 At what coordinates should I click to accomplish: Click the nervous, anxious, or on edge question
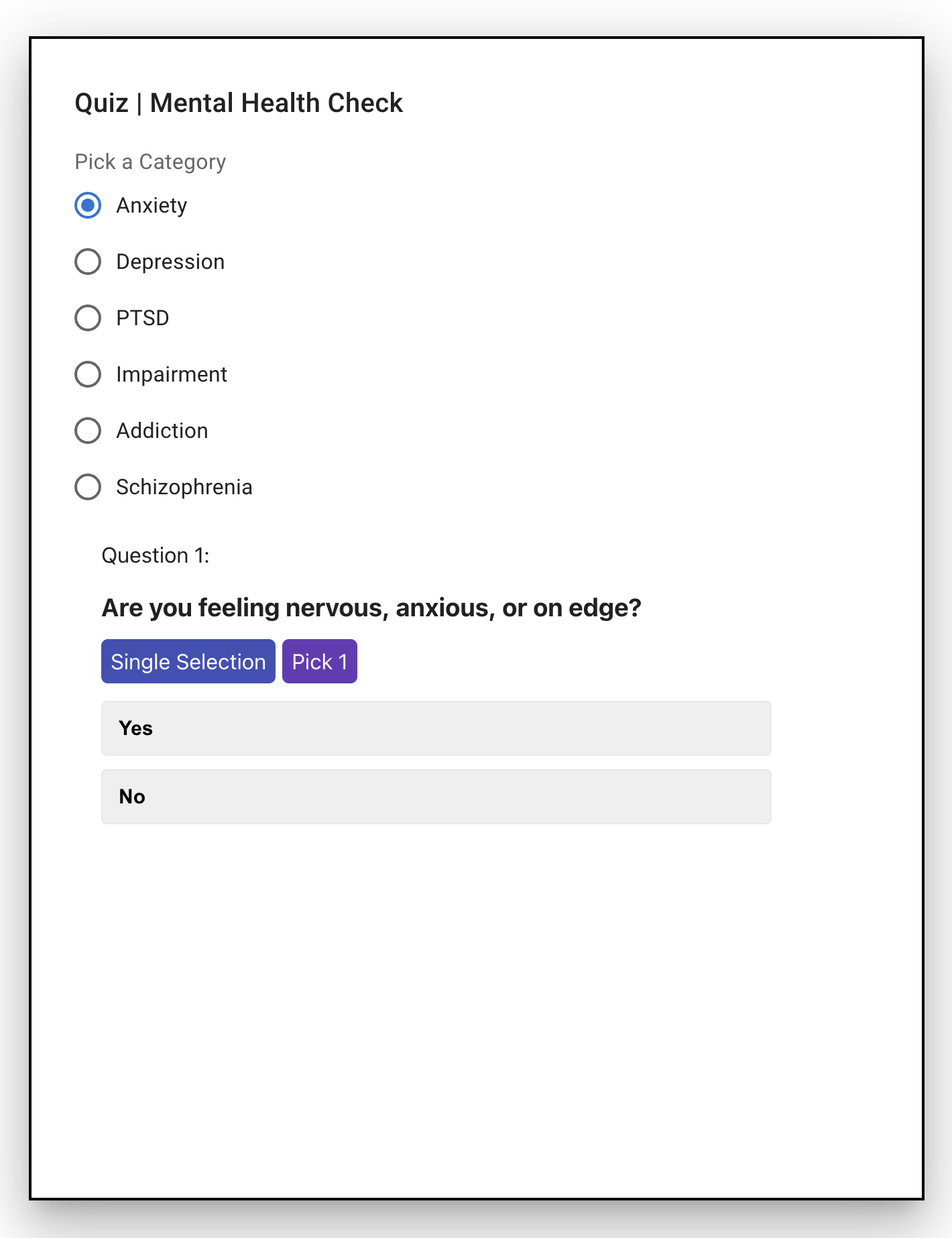pos(371,608)
